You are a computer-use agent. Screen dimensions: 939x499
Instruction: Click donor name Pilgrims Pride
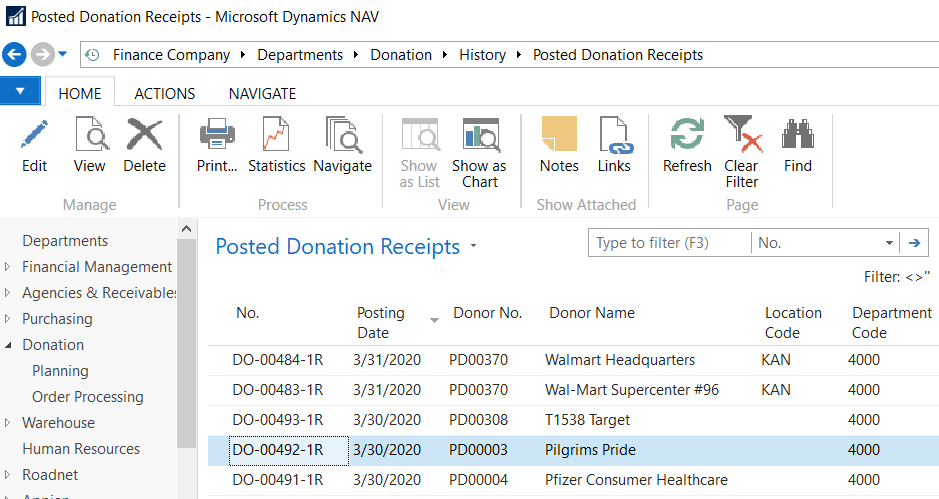coord(590,450)
